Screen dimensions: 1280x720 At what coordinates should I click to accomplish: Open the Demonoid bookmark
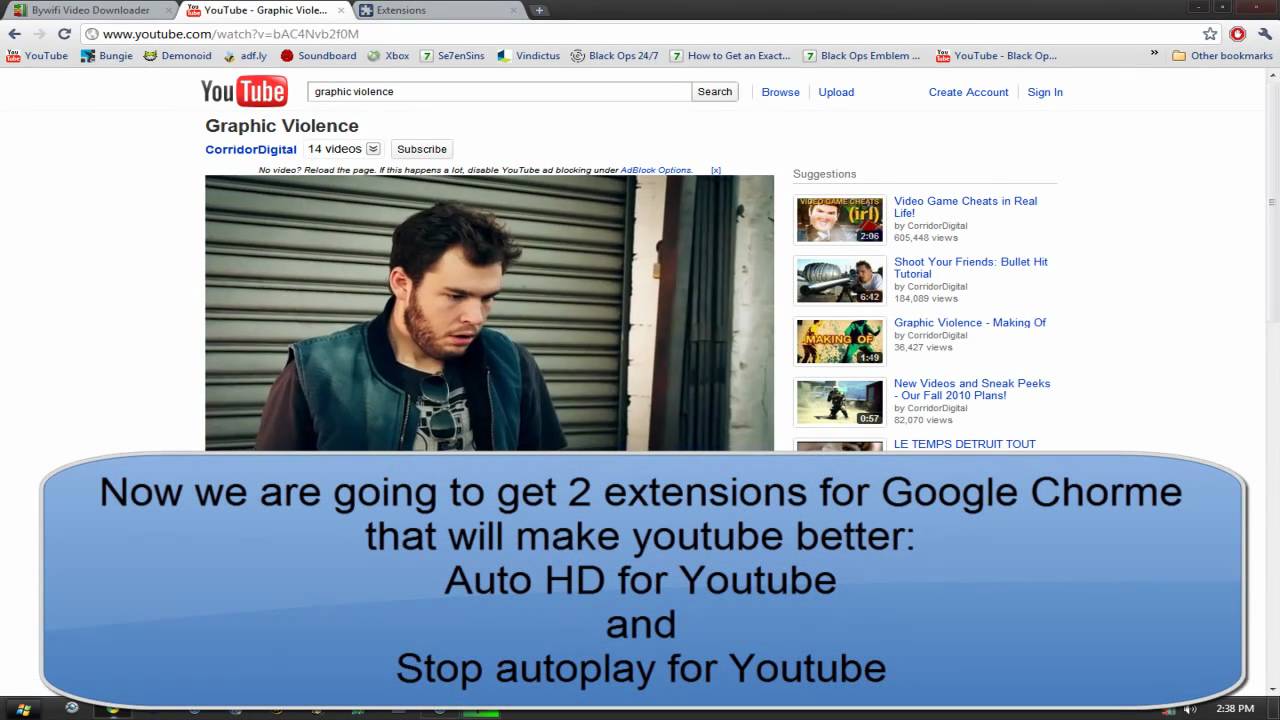178,56
